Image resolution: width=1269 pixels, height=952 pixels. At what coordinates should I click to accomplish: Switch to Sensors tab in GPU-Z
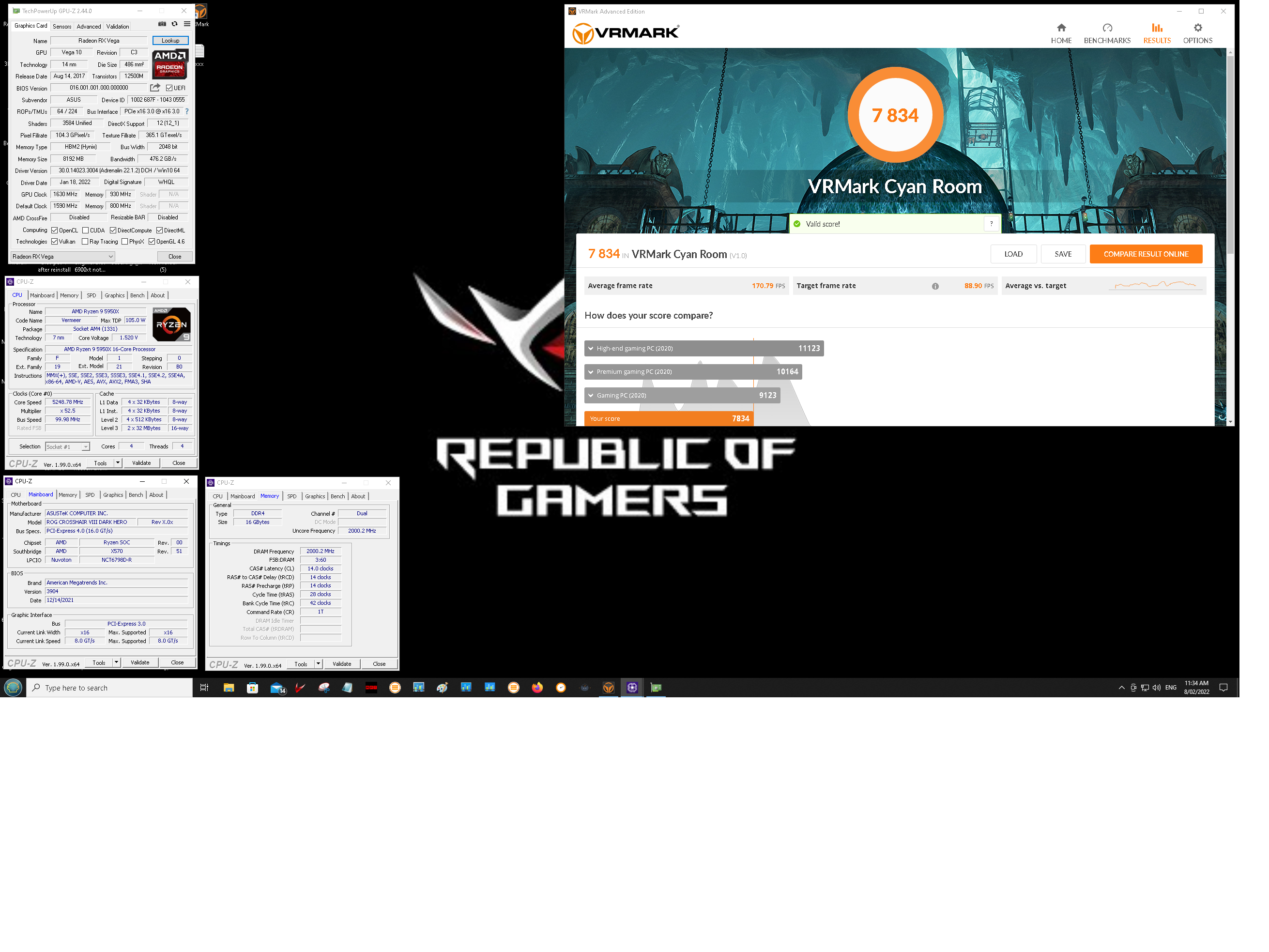(x=62, y=27)
